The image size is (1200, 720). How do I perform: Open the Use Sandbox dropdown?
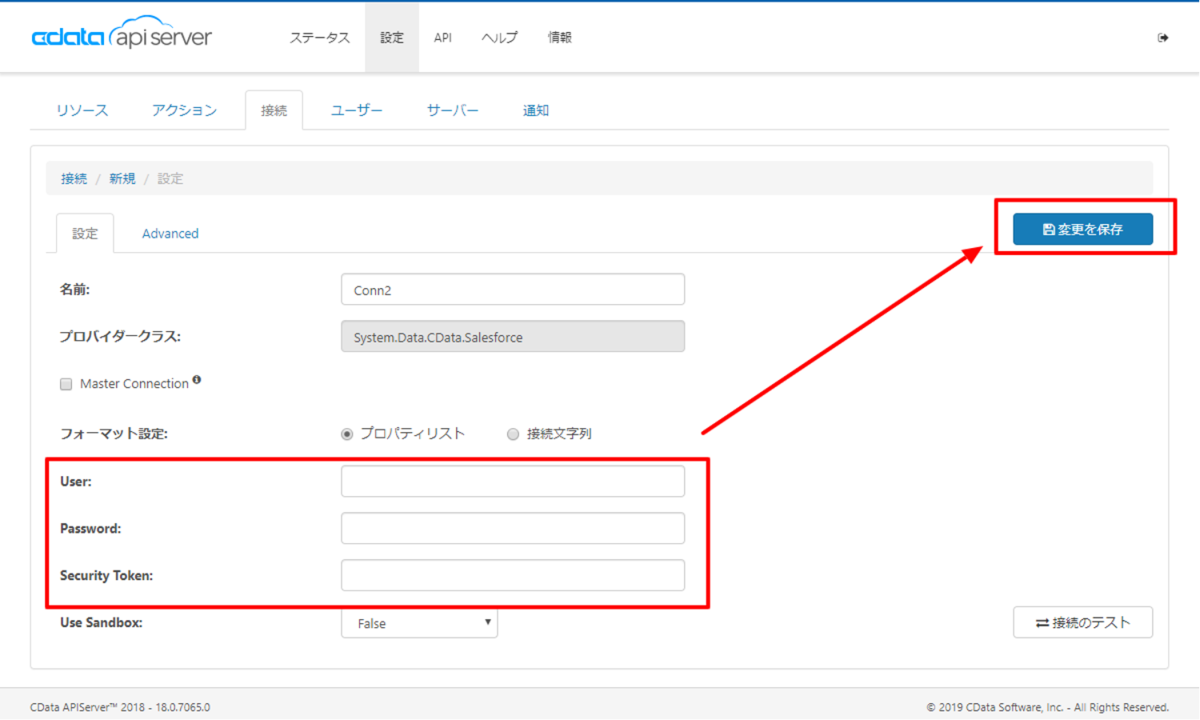[x=419, y=623]
